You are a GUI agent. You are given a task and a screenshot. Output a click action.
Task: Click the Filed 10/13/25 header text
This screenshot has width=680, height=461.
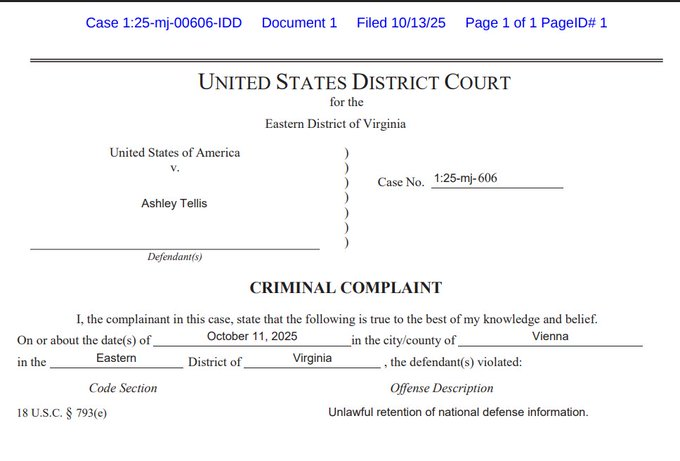coord(401,23)
